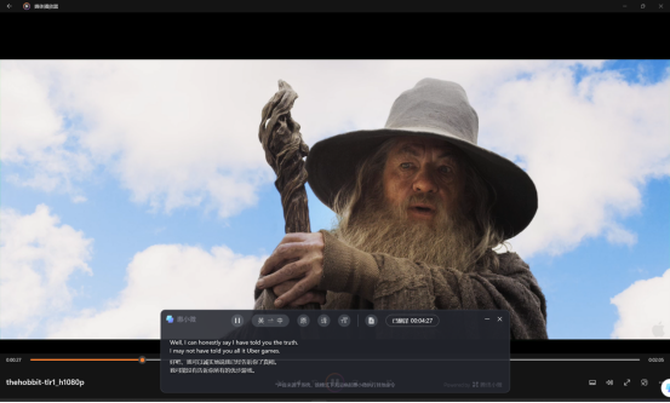Minimize the subtitle translation panel
Image resolution: width=670 pixels, height=403 pixels.
coord(487,319)
